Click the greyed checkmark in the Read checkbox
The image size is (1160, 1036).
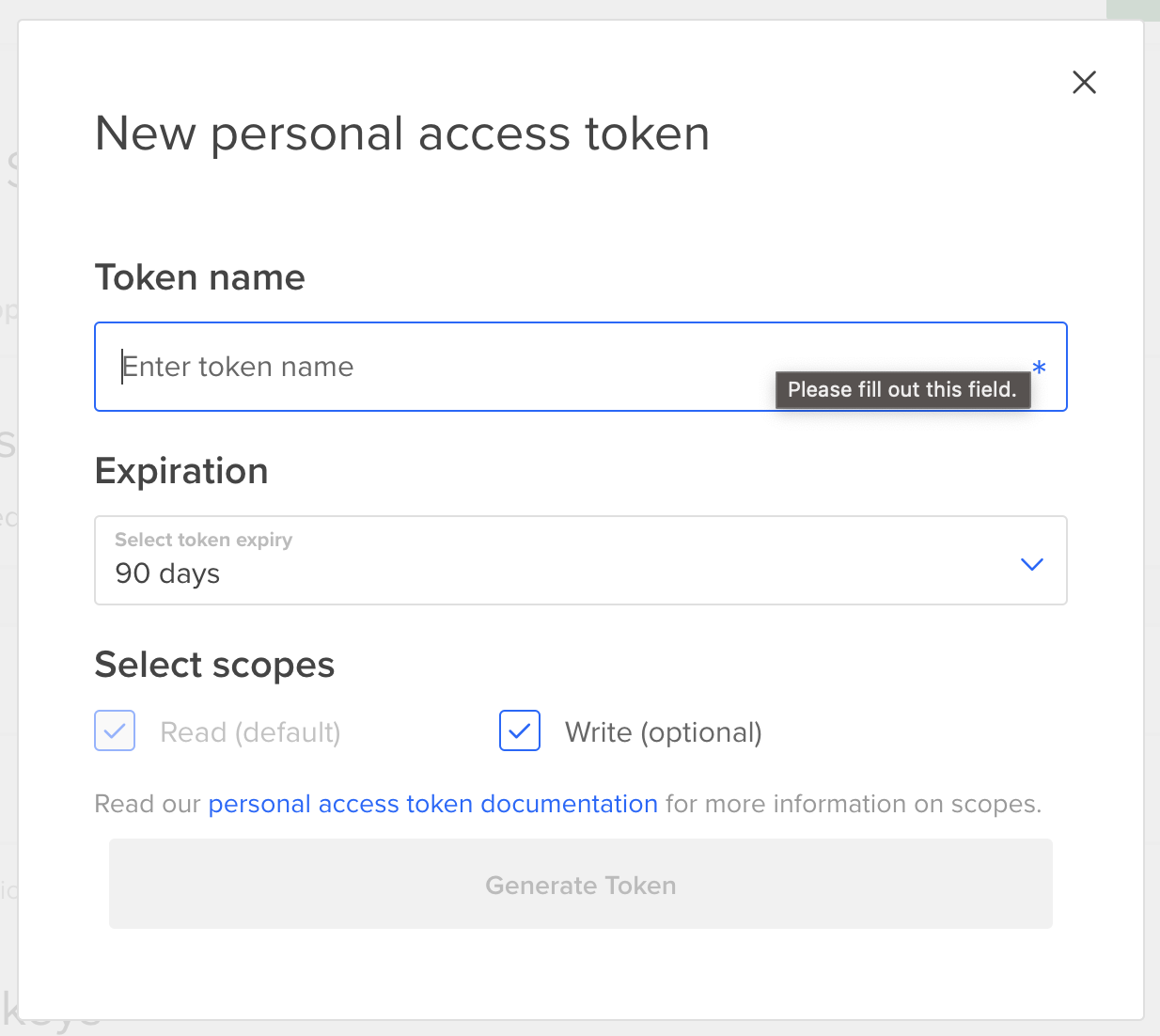tap(114, 730)
